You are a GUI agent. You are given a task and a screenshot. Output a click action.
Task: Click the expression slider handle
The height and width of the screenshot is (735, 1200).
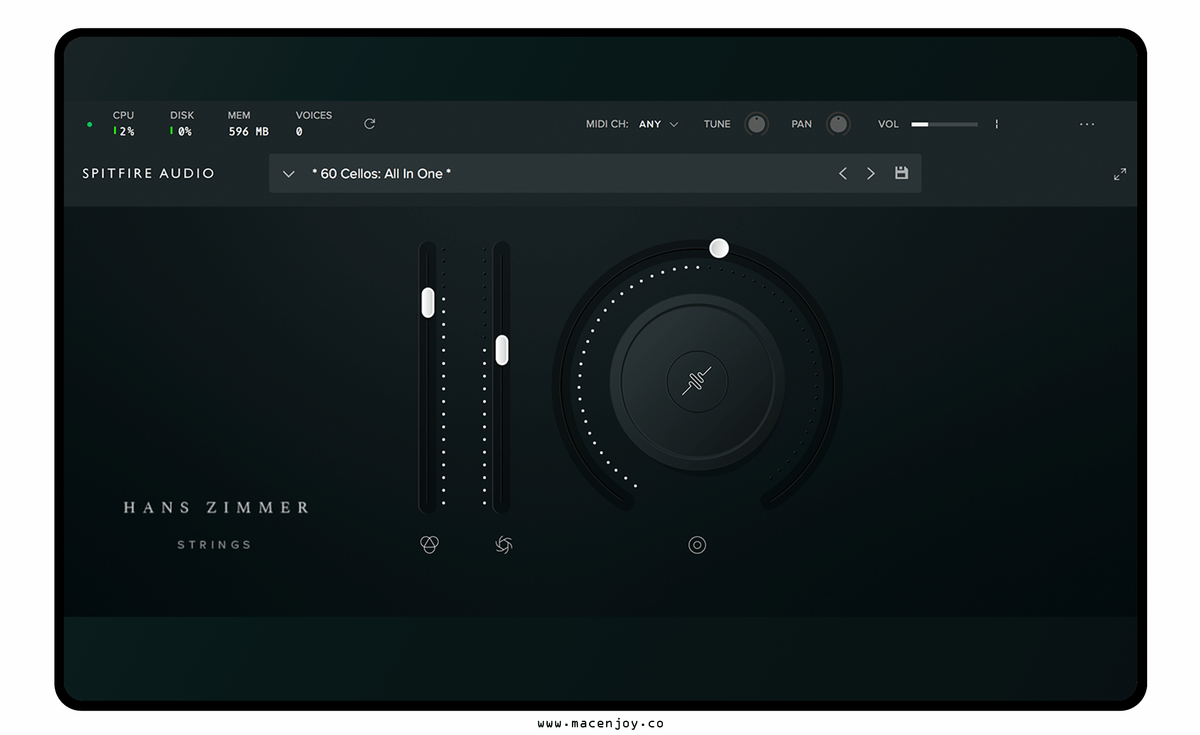[x=428, y=302]
